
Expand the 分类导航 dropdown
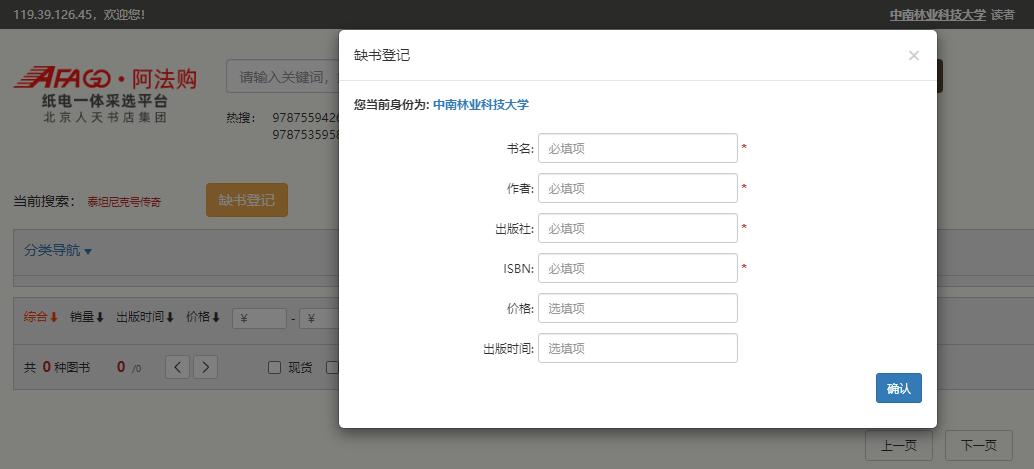pyautogui.click(x=58, y=251)
